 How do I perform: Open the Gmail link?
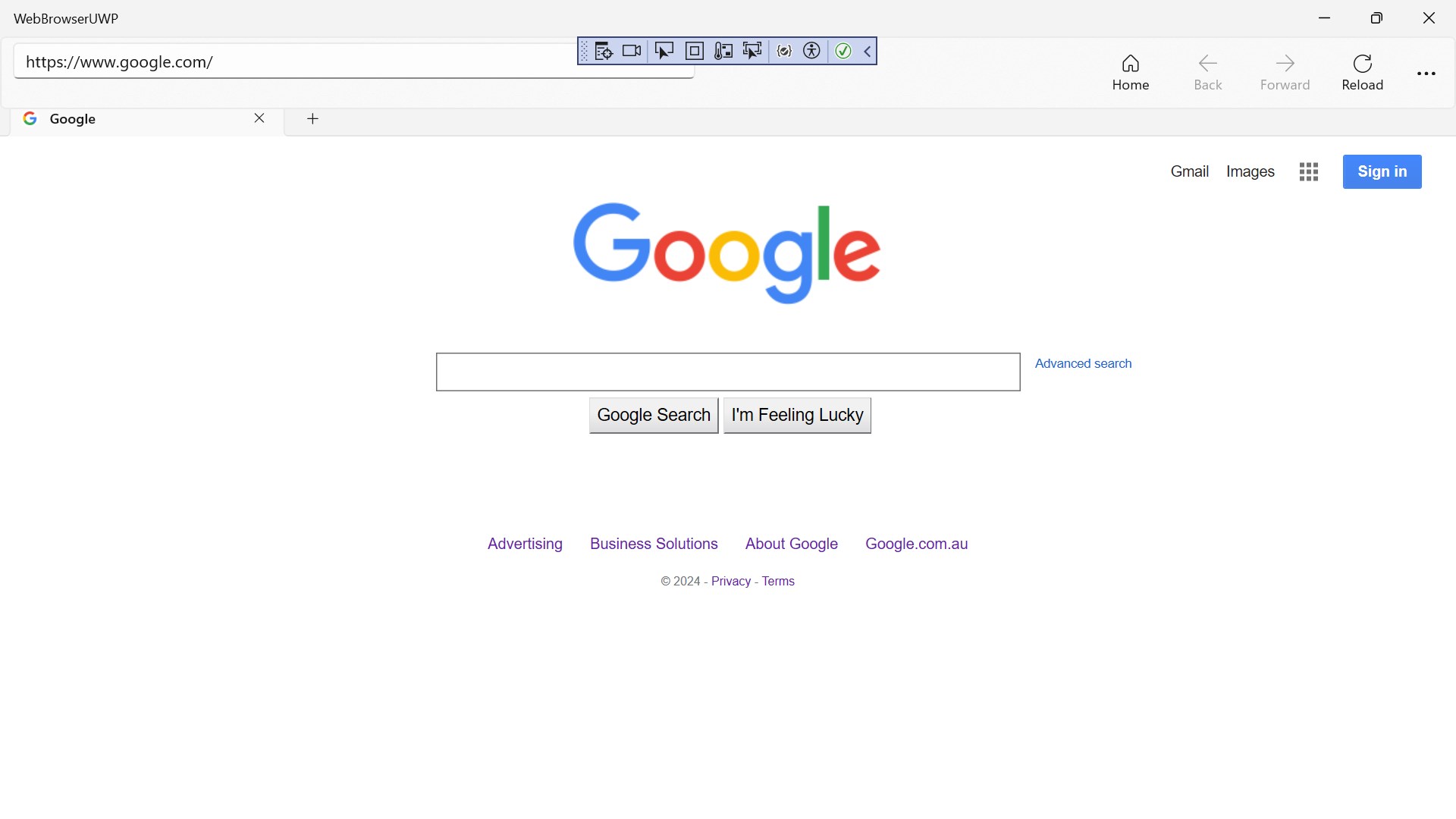1189,171
